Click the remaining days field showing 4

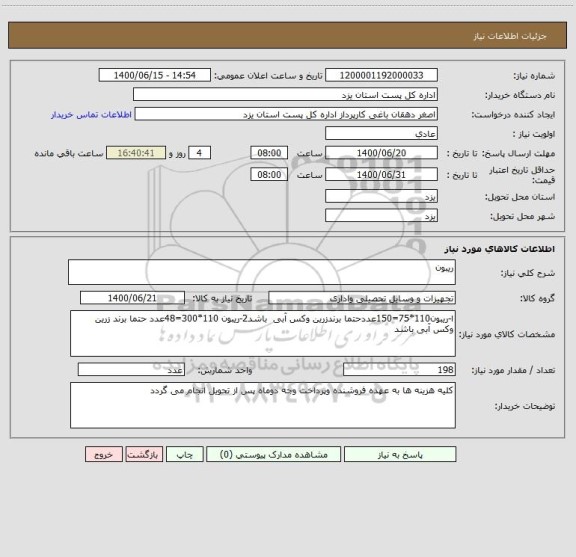pos(199,153)
